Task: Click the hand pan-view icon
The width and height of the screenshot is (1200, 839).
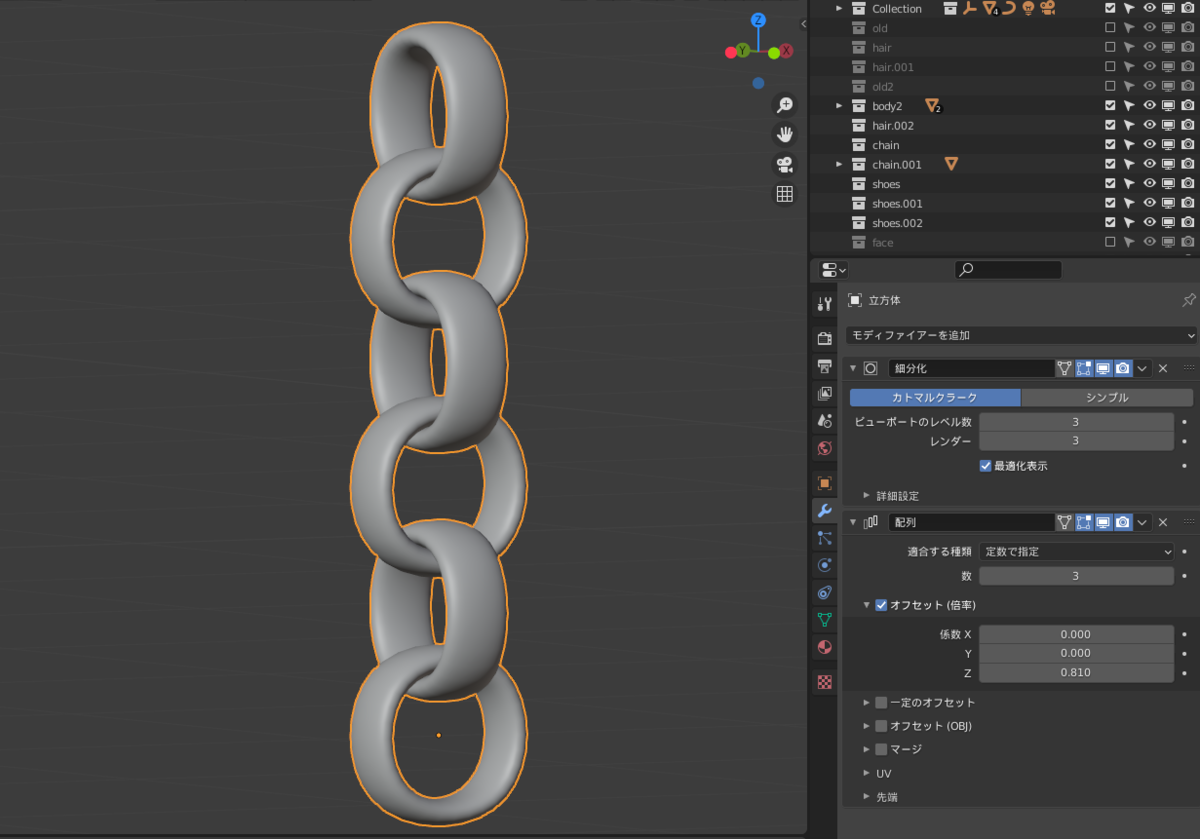Action: pos(785,134)
